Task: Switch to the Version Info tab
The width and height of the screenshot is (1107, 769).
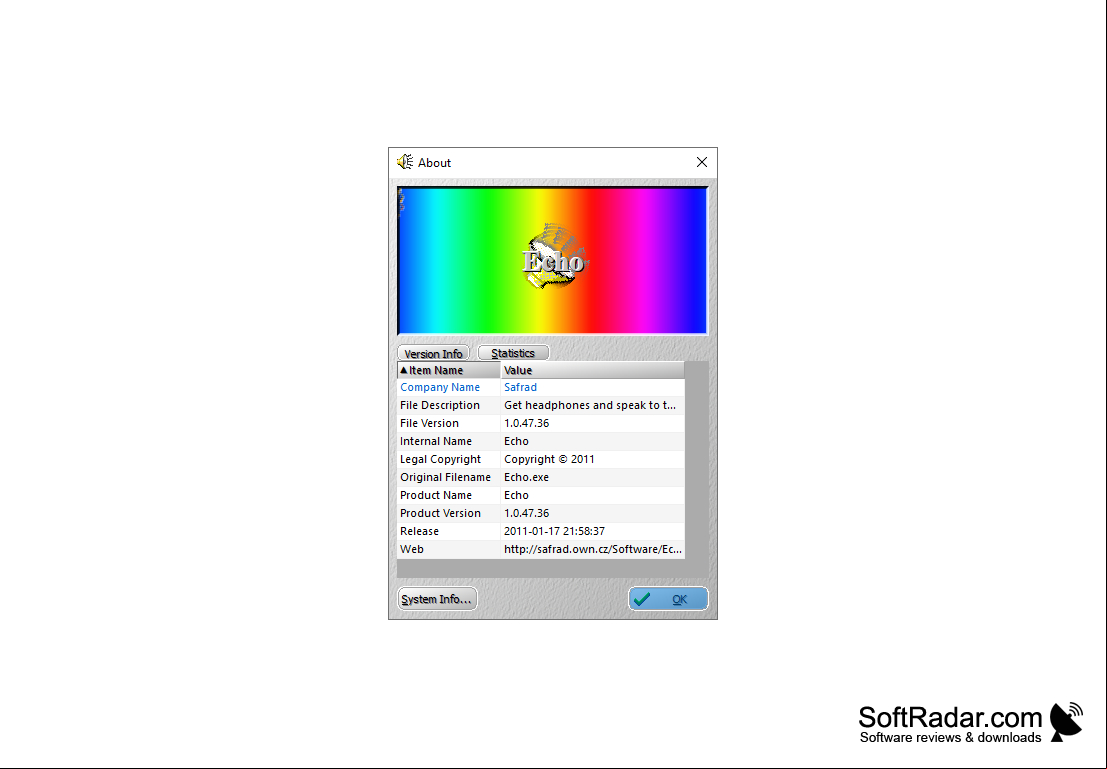Action: [433, 354]
